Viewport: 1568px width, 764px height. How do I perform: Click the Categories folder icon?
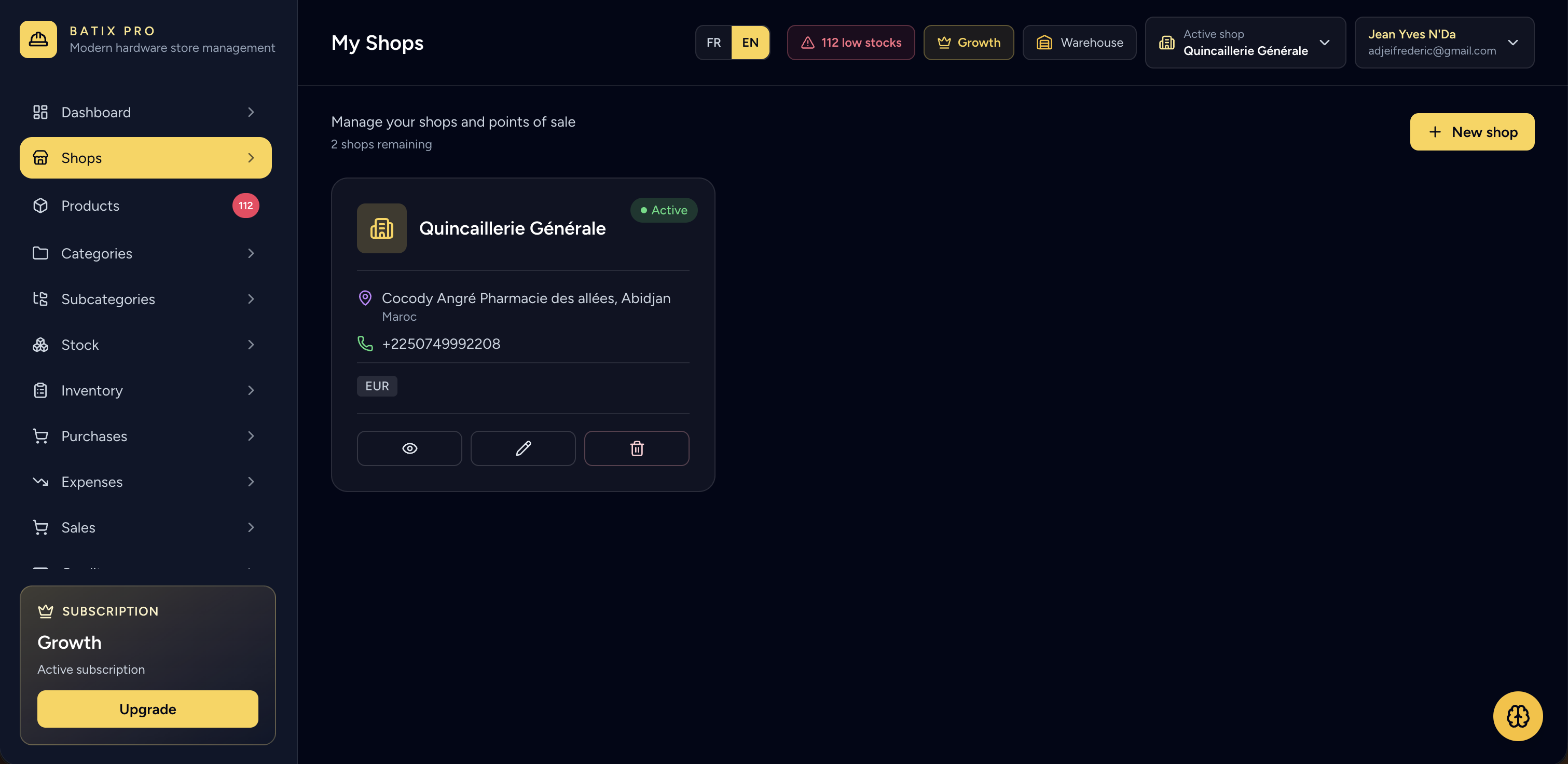tap(40, 253)
